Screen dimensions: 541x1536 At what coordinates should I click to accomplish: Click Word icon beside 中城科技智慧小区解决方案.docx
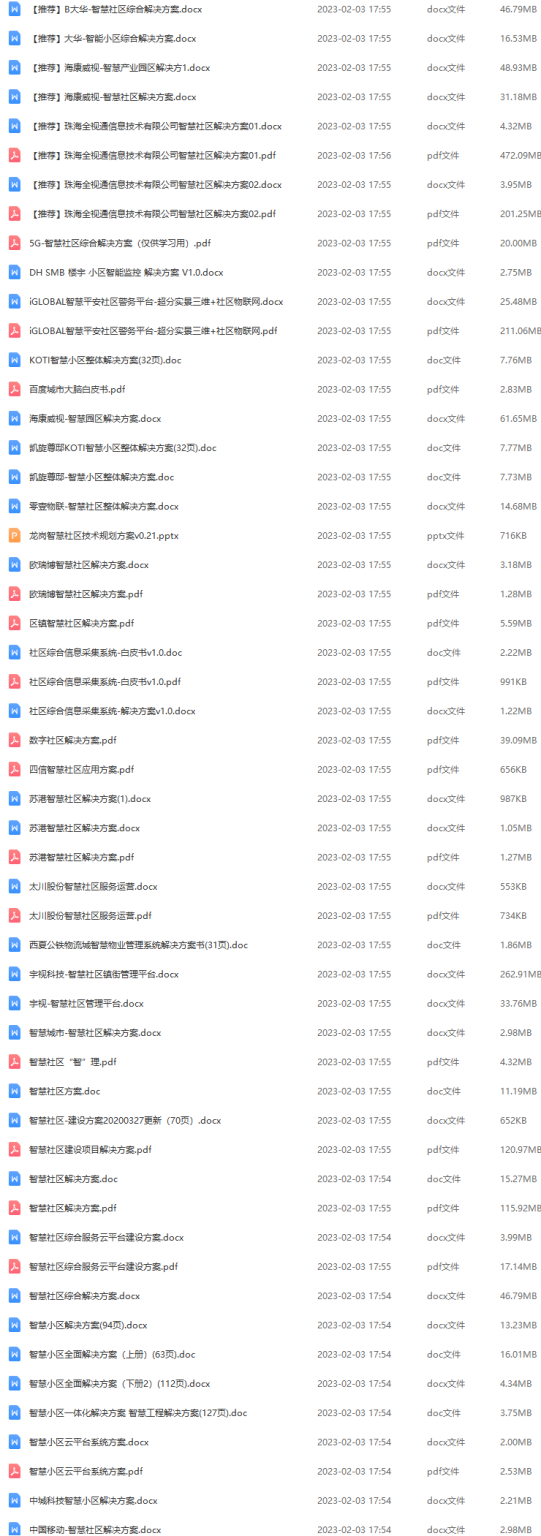point(14,1500)
